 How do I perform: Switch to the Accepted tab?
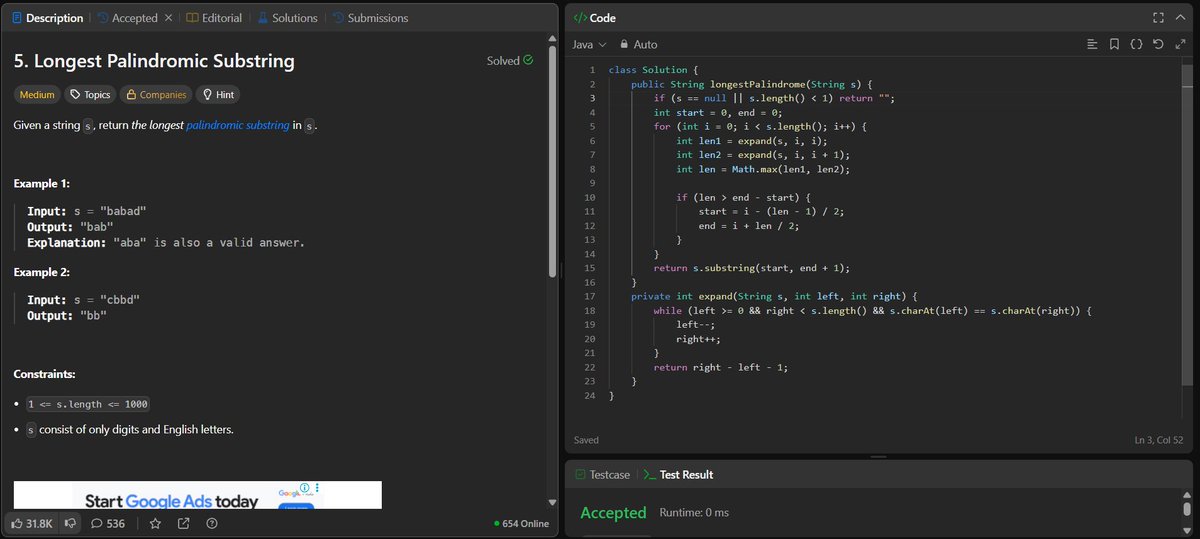(x=127, y=18)
